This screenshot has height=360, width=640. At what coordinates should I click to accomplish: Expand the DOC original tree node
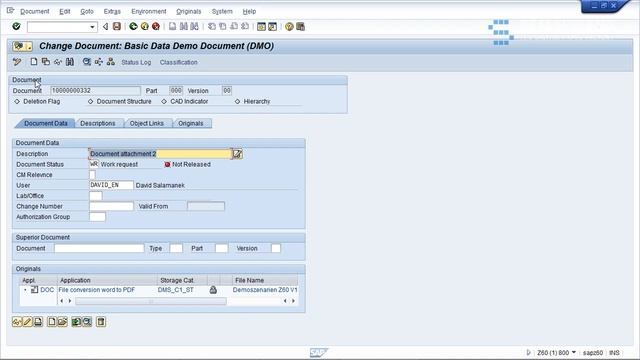tap(25, 290)
